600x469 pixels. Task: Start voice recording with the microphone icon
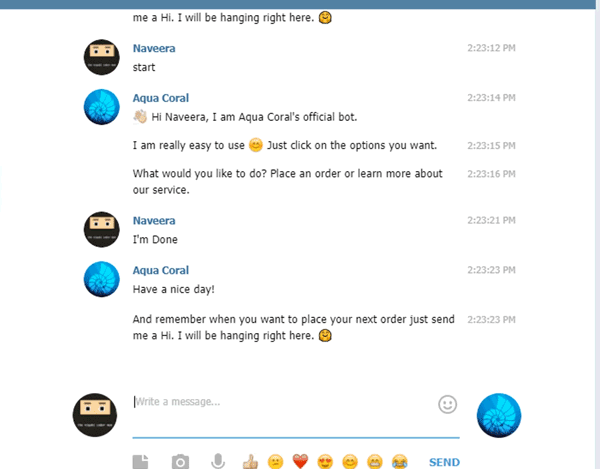click(218, 461)
